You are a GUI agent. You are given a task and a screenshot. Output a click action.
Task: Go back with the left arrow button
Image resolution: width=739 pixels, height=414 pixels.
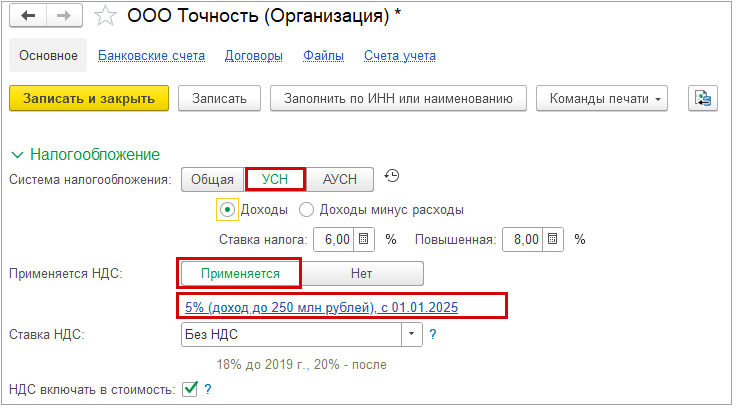pyautogui.click(x=28, y=16)
